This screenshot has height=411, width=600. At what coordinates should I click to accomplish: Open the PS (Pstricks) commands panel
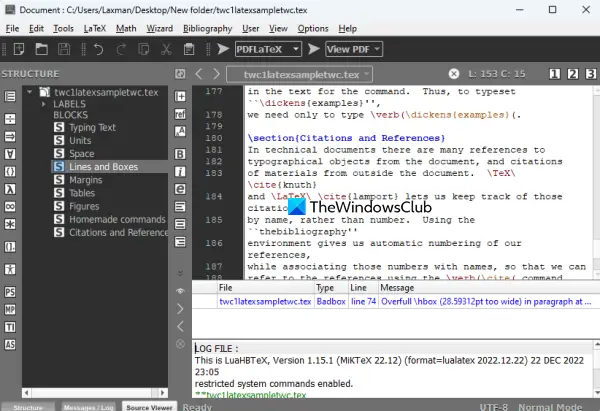[10, 292]
